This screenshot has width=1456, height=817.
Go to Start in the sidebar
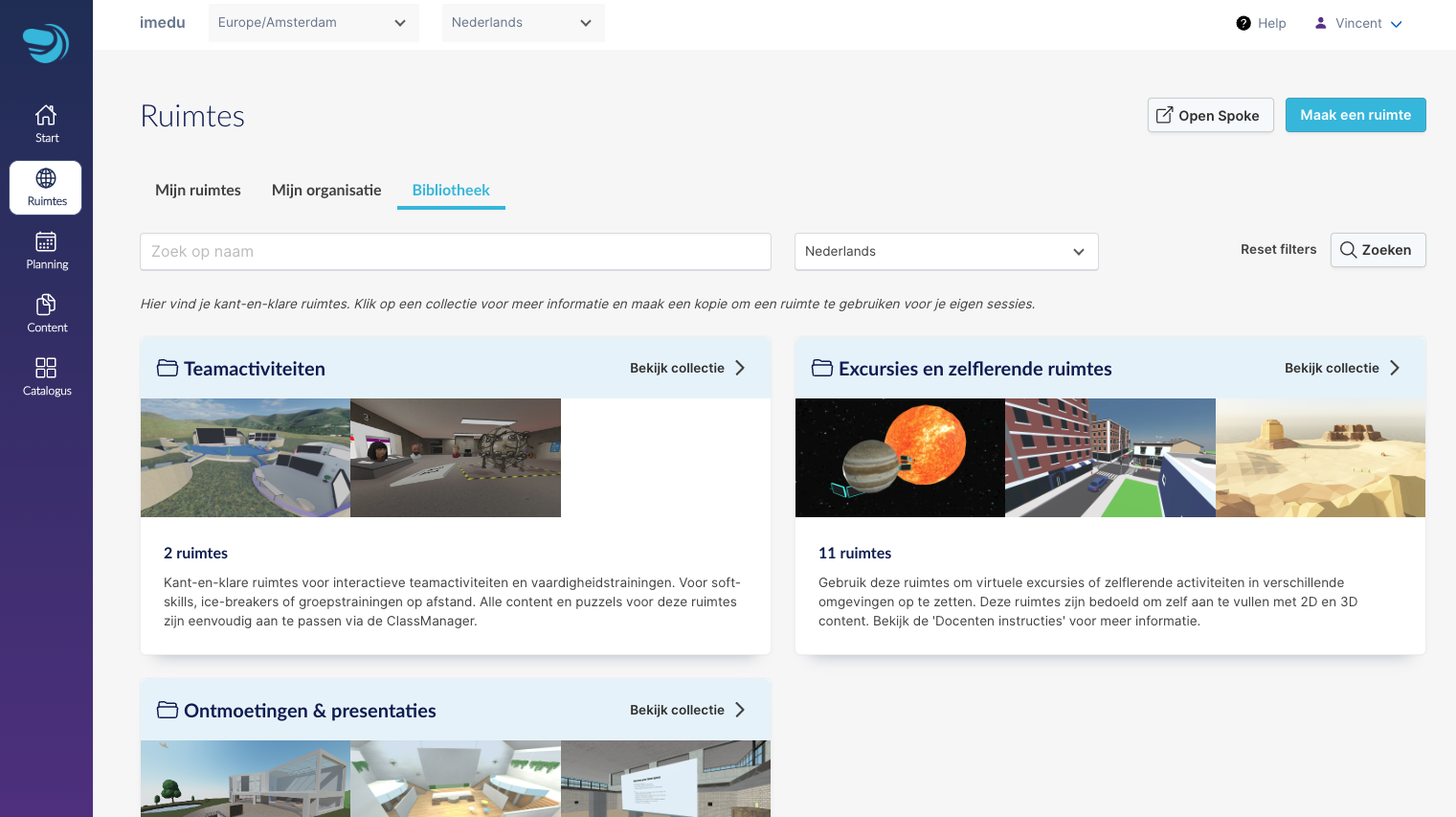click(x=46, y=124)
